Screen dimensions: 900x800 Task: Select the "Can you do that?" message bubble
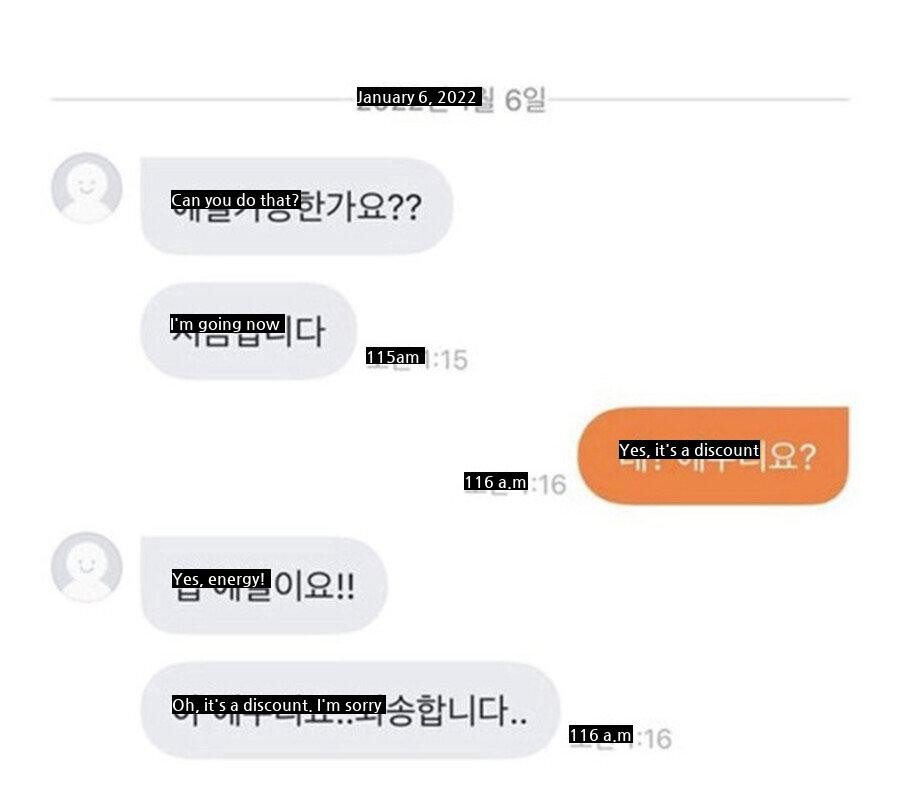pos(297,205)
